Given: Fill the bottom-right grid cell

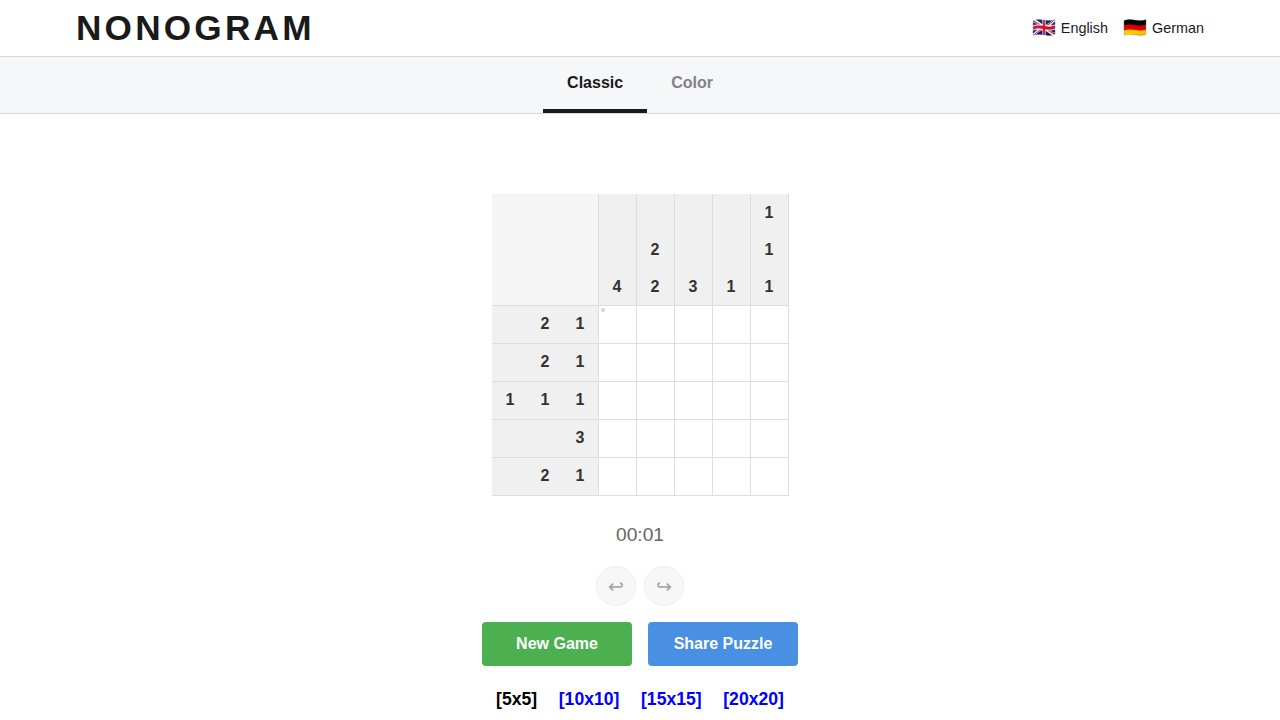Looking at the screenshot, I should tap(769, 477).
